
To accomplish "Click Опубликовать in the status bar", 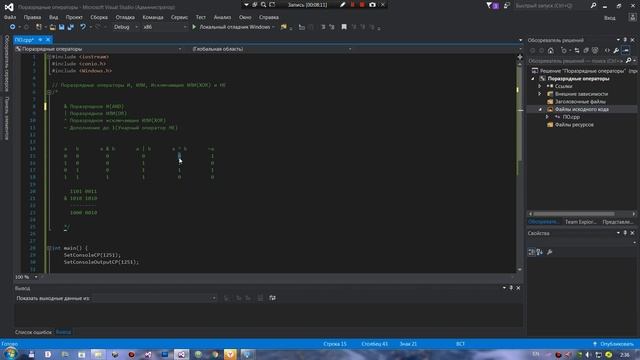I will pos(613,344).
